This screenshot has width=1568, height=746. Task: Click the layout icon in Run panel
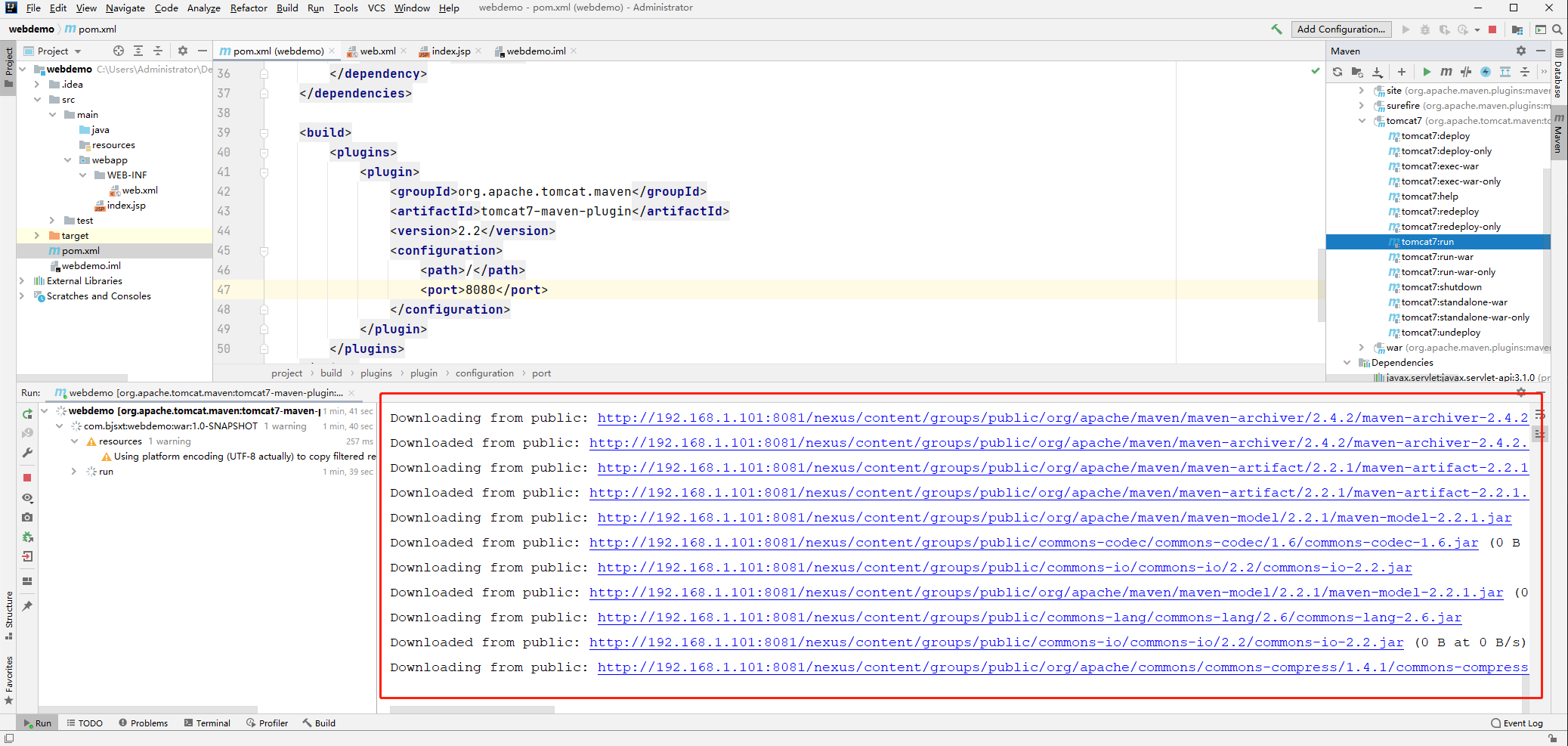click(27, 581)
